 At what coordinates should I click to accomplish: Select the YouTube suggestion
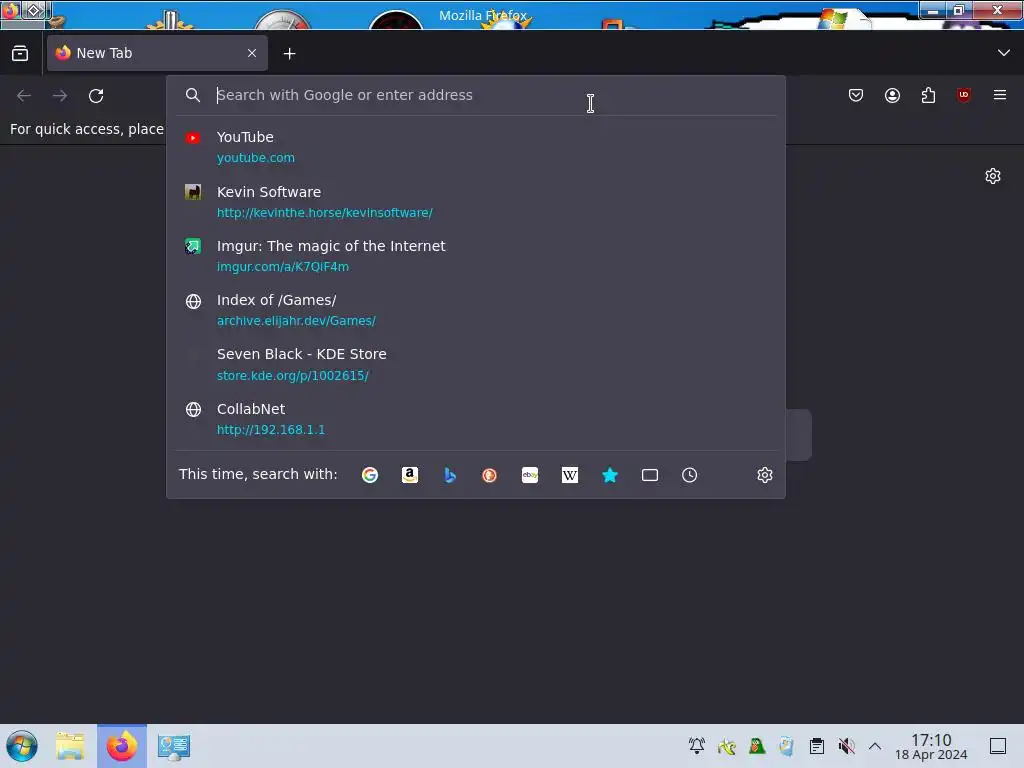(476, 147)
